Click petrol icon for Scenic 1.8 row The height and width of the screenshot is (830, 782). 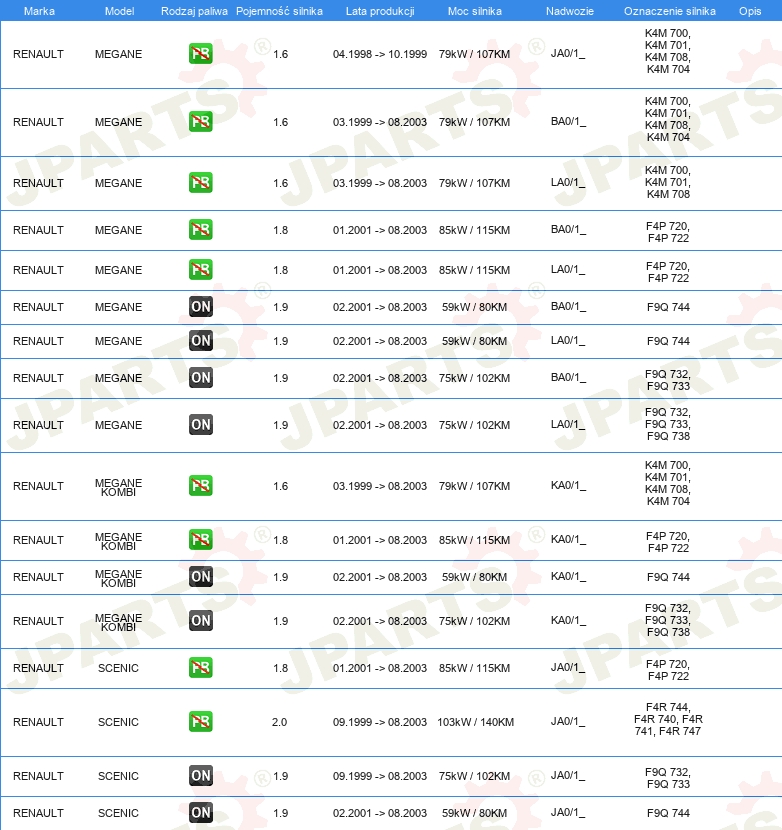click(x=201, y=667)
